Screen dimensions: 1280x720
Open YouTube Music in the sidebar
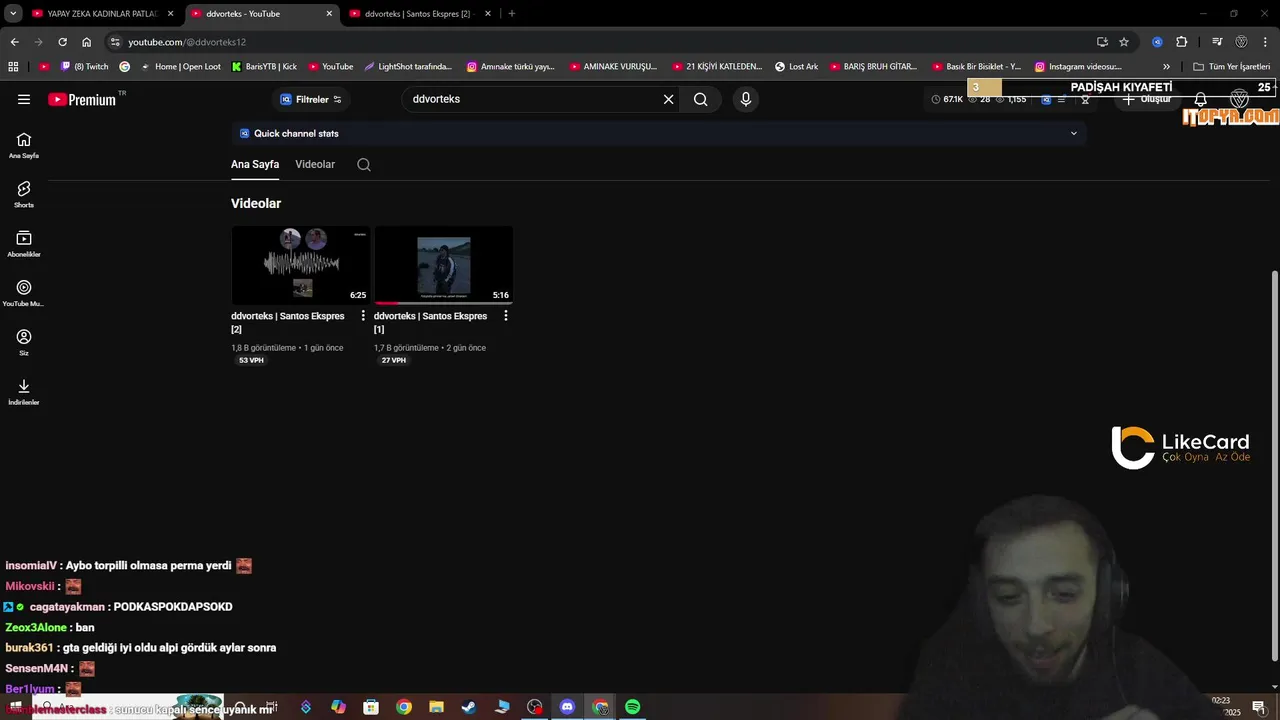pyautogui.click(x=24, y=294)
